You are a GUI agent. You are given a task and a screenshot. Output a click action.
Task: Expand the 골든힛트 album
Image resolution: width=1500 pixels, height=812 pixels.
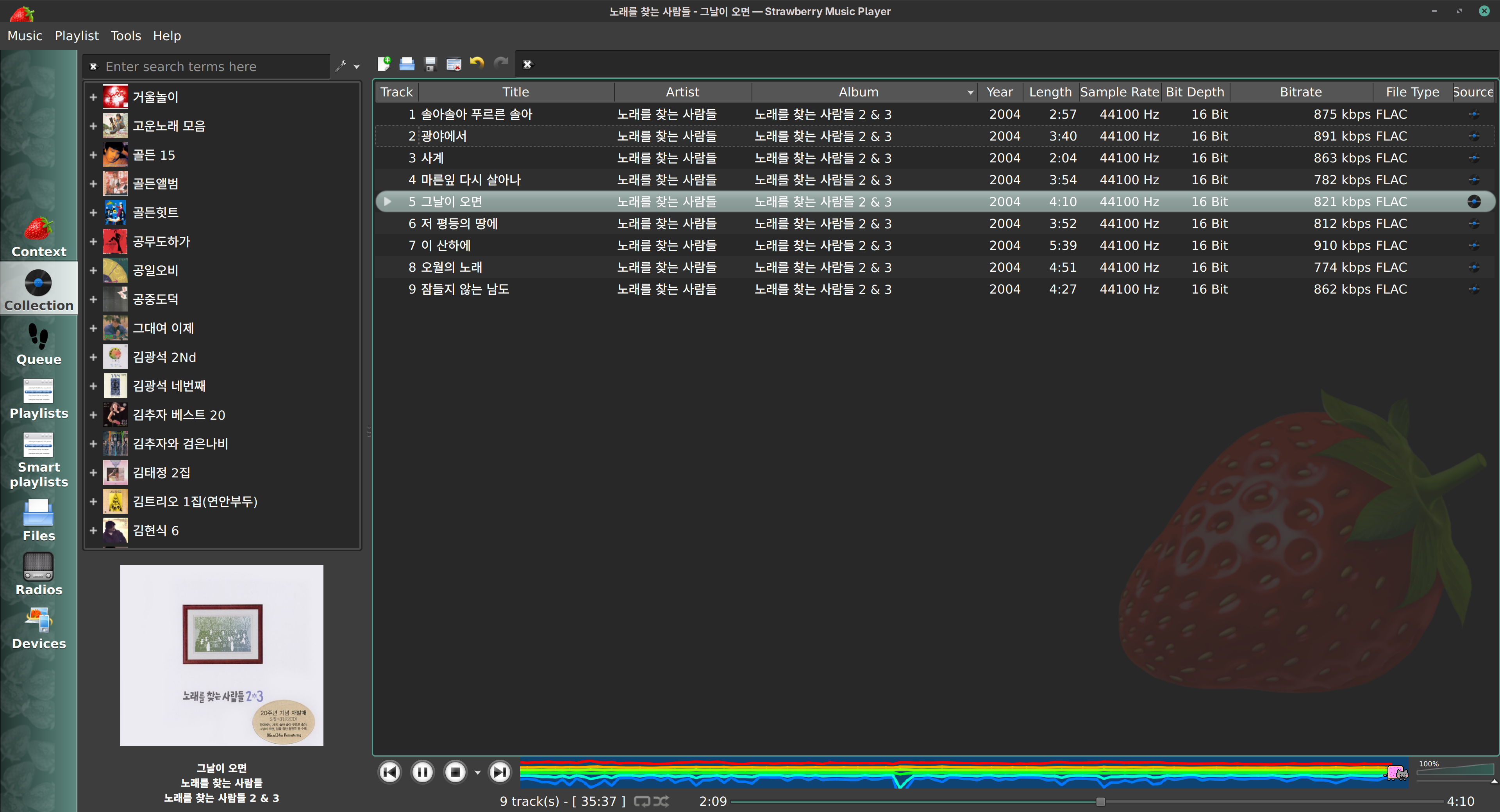click(x=93, y=212)
